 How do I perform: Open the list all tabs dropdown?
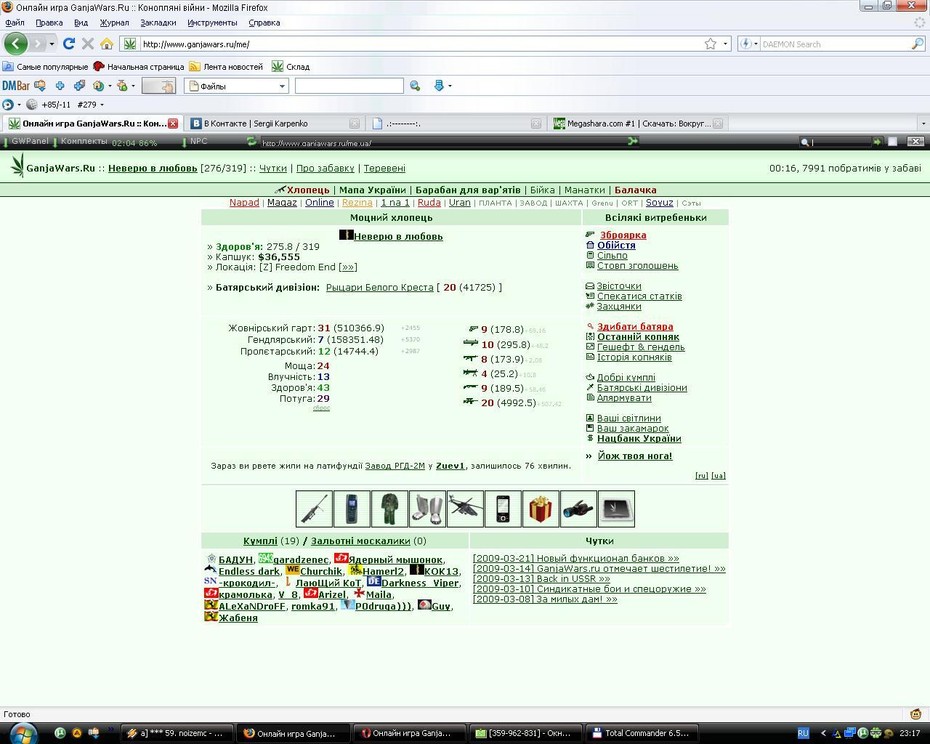923,123
